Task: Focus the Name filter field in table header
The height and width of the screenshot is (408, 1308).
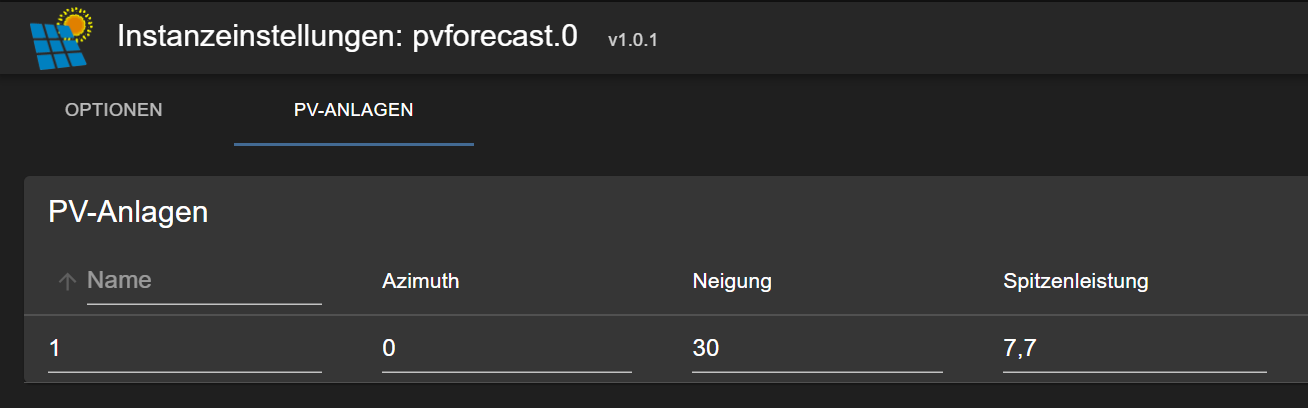Action: (x=204, y=281)
